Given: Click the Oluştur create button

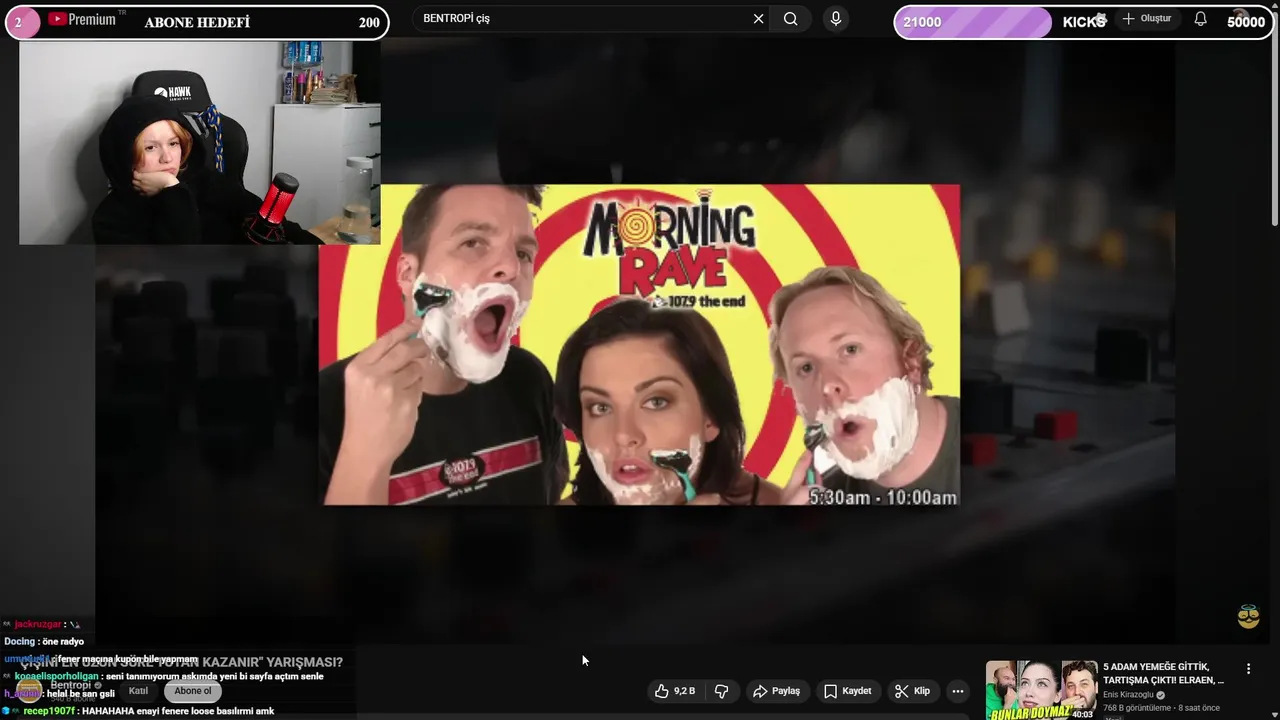Looking at the screenshot, I should tap(1146, 19).
